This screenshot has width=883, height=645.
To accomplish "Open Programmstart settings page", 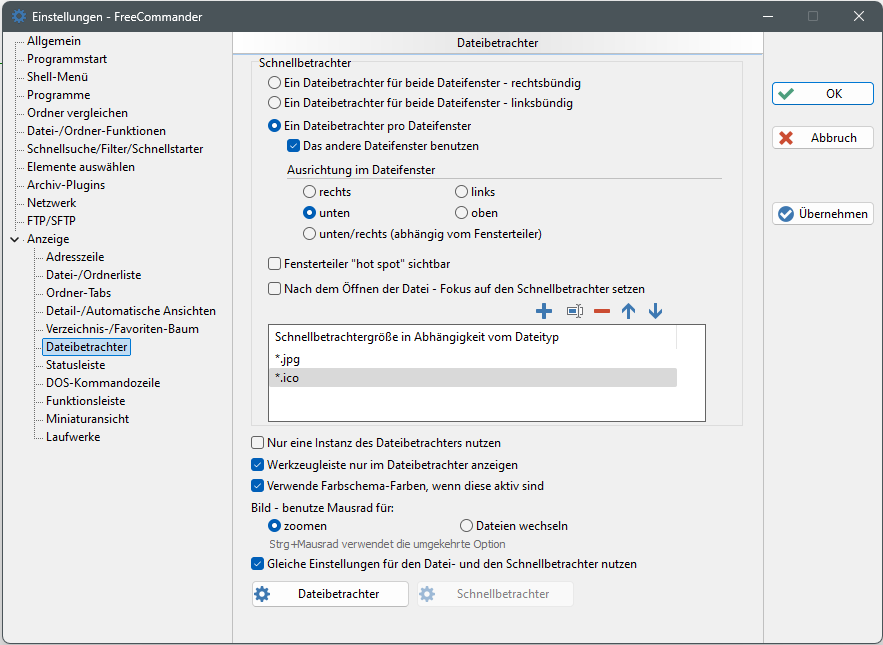I will point(66,59).
